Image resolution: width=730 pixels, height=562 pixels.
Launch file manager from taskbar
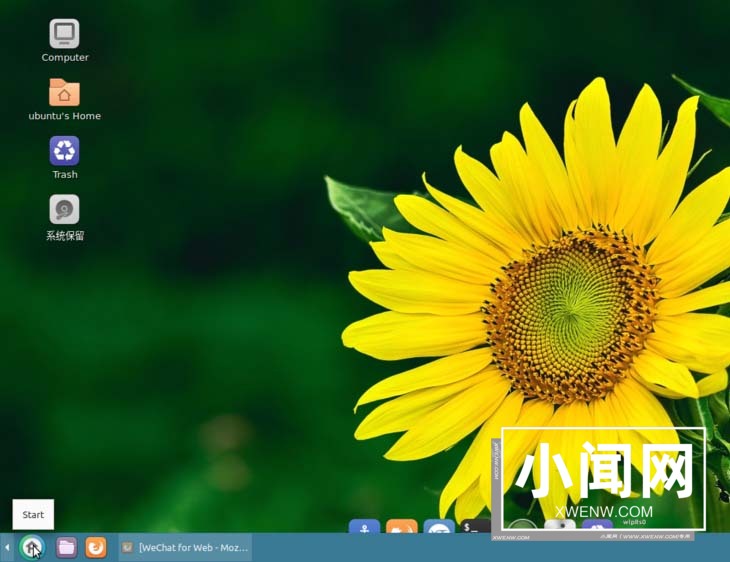(x=66, y=547)
